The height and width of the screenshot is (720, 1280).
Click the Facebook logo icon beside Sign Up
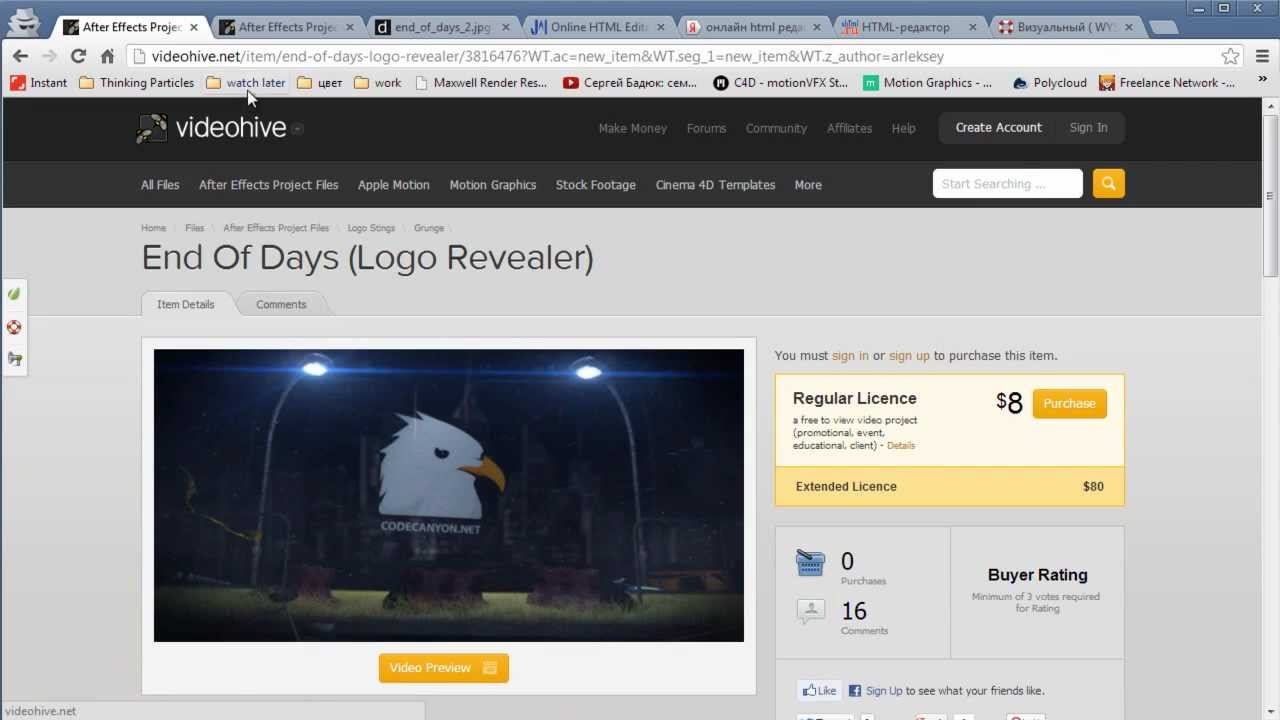coord(855,691)
